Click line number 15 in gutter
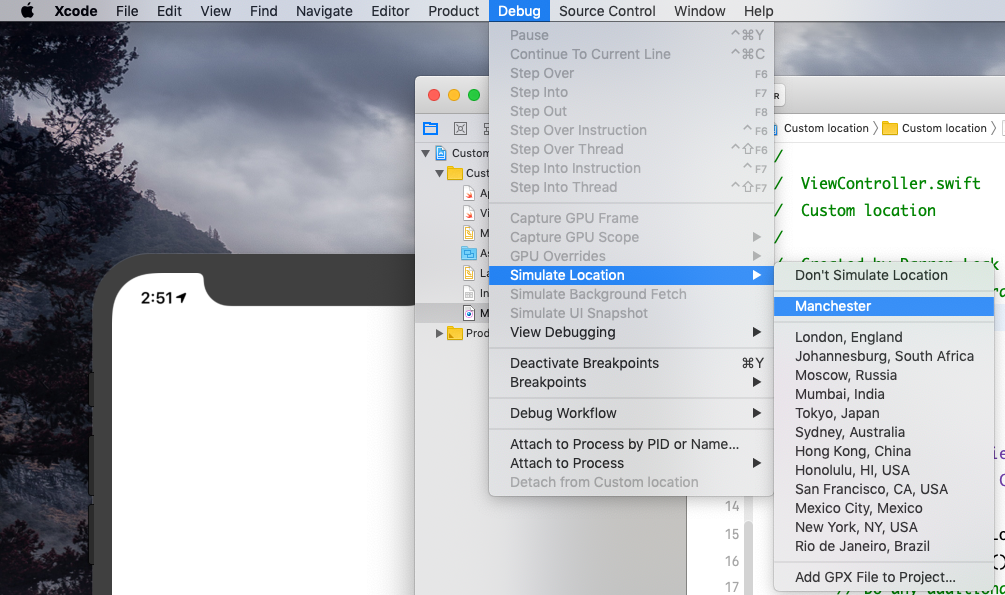 pyautogui.click(x=732, y=534)
